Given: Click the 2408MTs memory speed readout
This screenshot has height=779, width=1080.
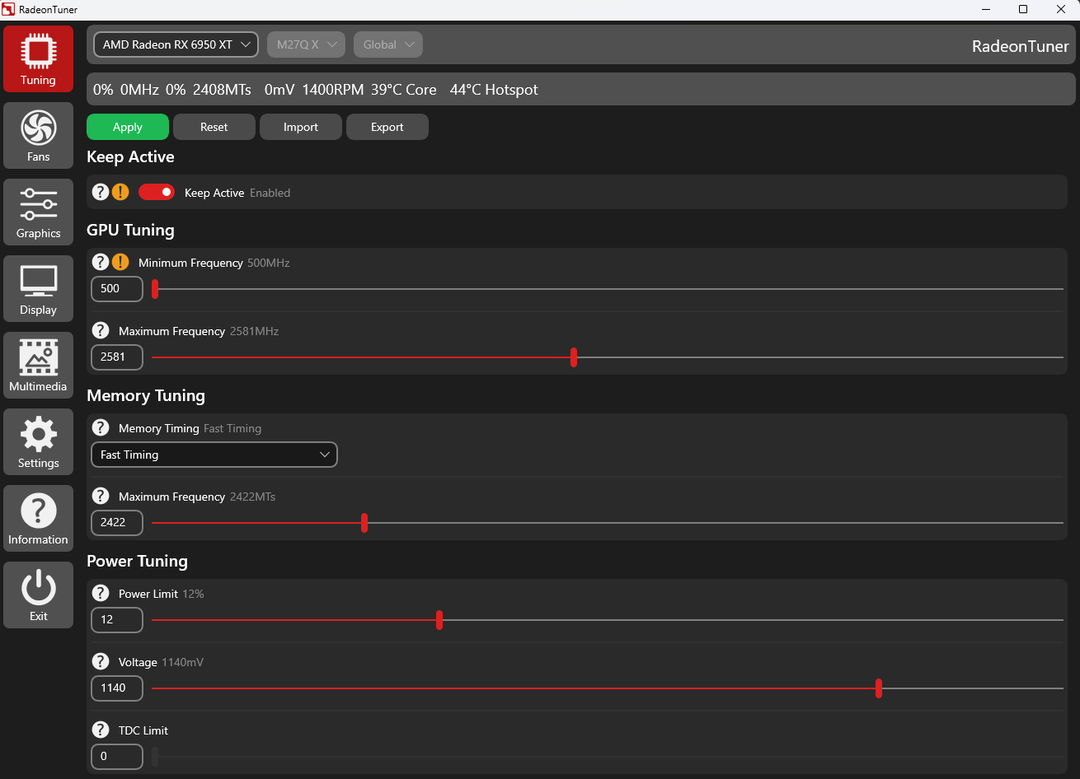Looking at the screenshot, I should pyautogui.click(x=222, y=90).
